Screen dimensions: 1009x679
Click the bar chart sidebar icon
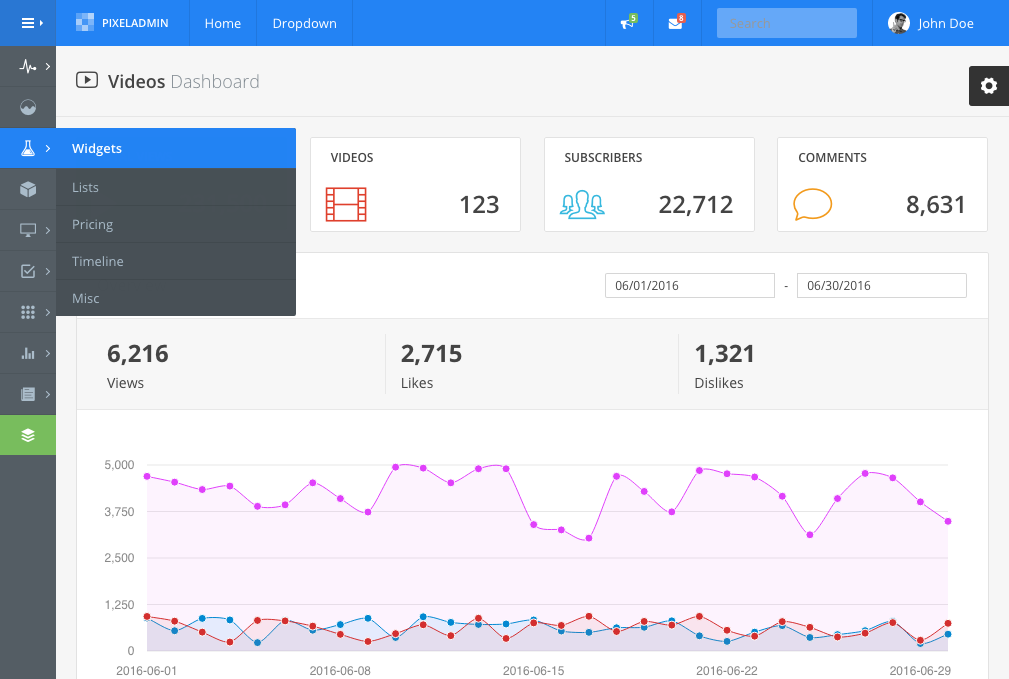point(28,353)
